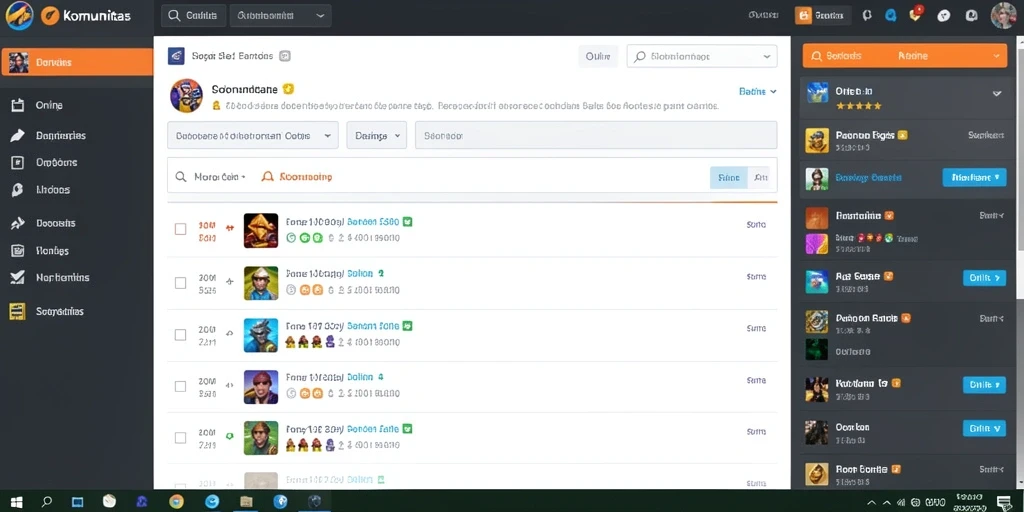
Task: Select the highlighted orange item atop the sidebar
Action: [77, 62]
